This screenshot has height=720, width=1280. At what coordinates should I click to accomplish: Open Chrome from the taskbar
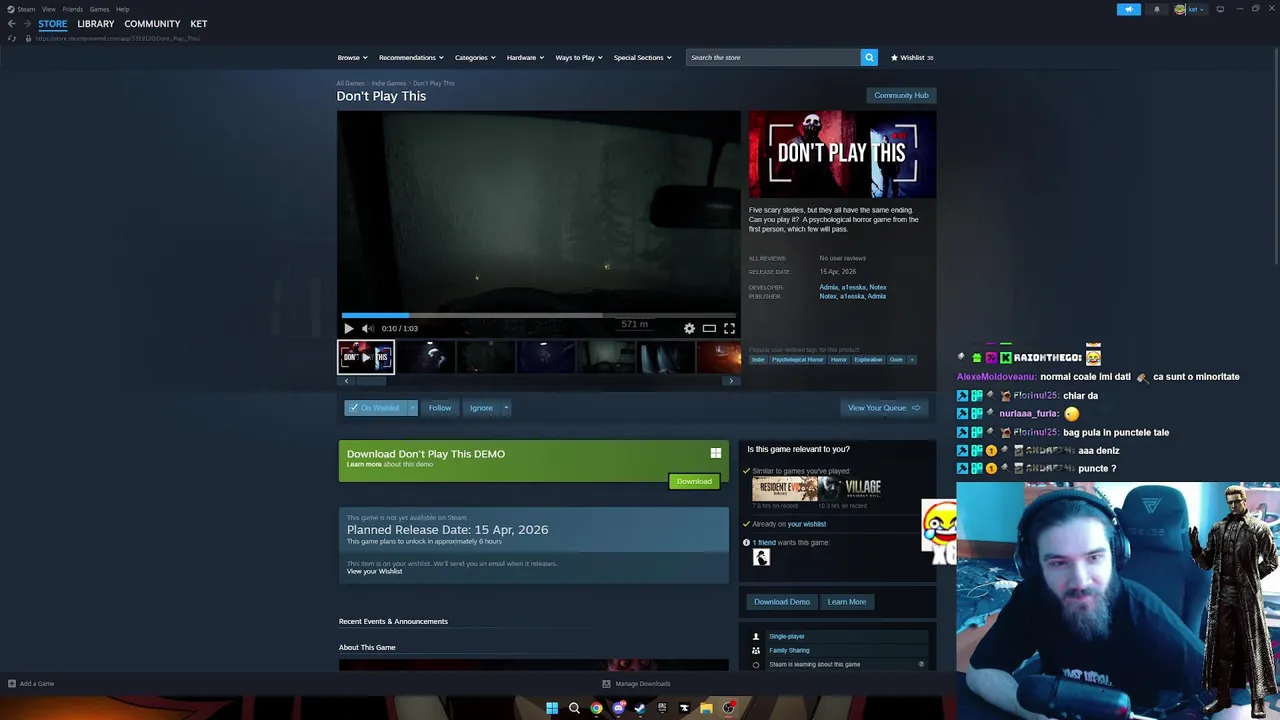pyautogui.click(x=596, y=708)
